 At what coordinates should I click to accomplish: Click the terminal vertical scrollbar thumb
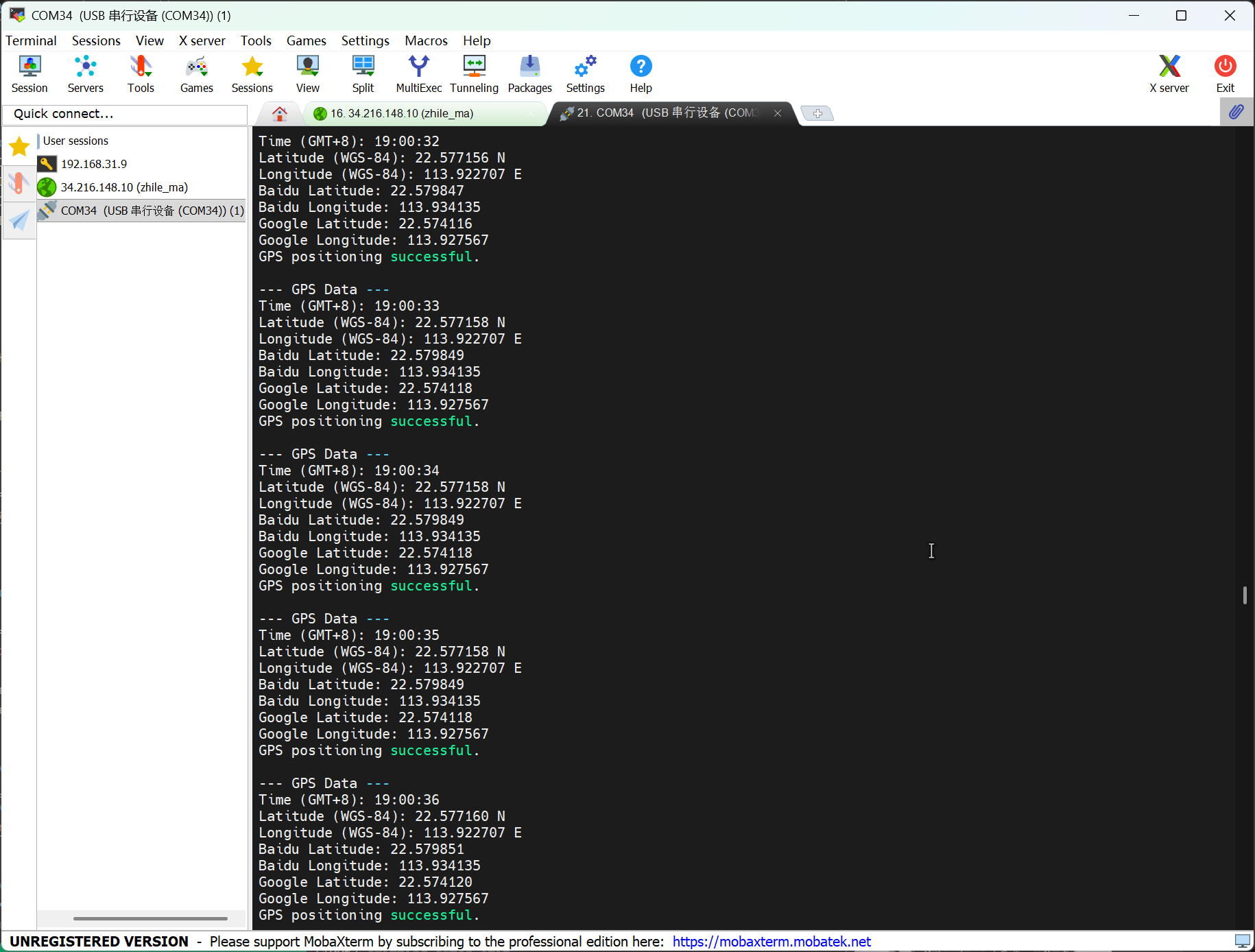(x=1245, y=595)
